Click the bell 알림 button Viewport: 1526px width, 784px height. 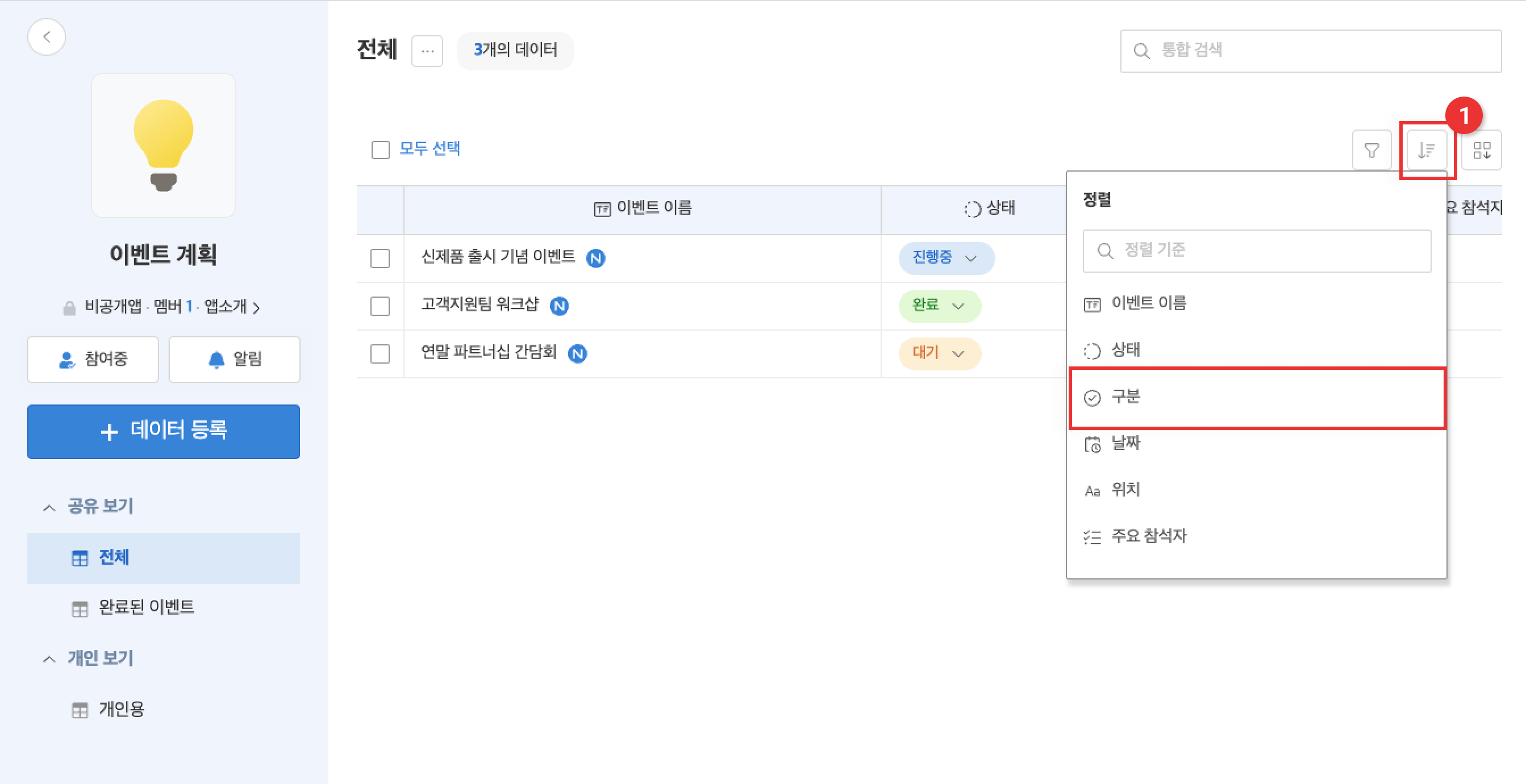235,359
